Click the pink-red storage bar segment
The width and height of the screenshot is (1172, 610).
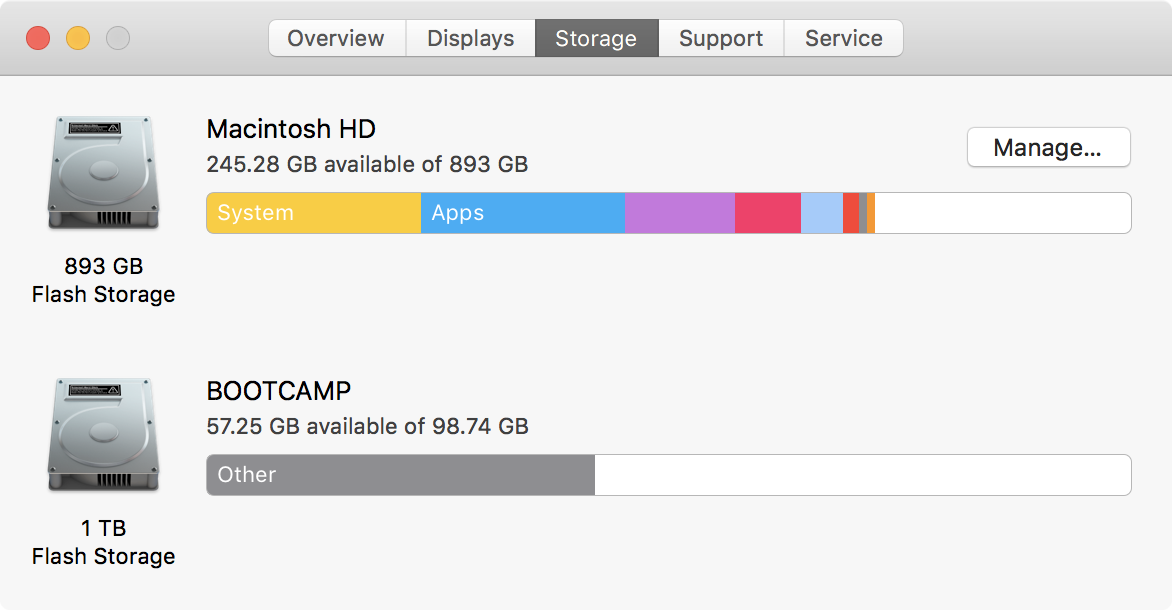coord(767,213)
